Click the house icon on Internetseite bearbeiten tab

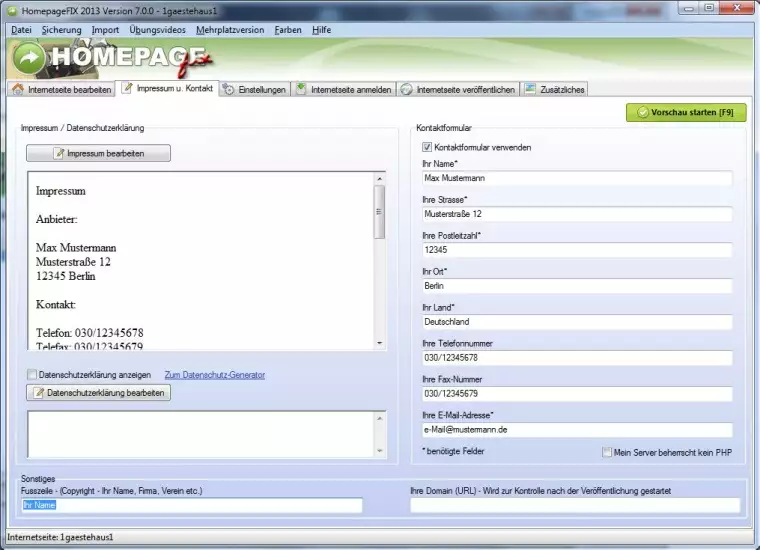(x=18, y=89)
